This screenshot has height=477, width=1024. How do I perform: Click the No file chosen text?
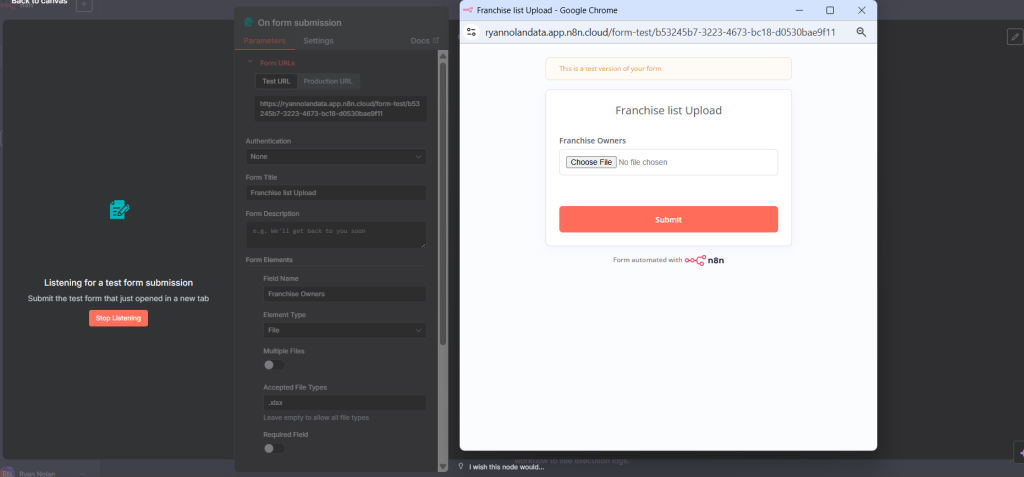(643, 162)
